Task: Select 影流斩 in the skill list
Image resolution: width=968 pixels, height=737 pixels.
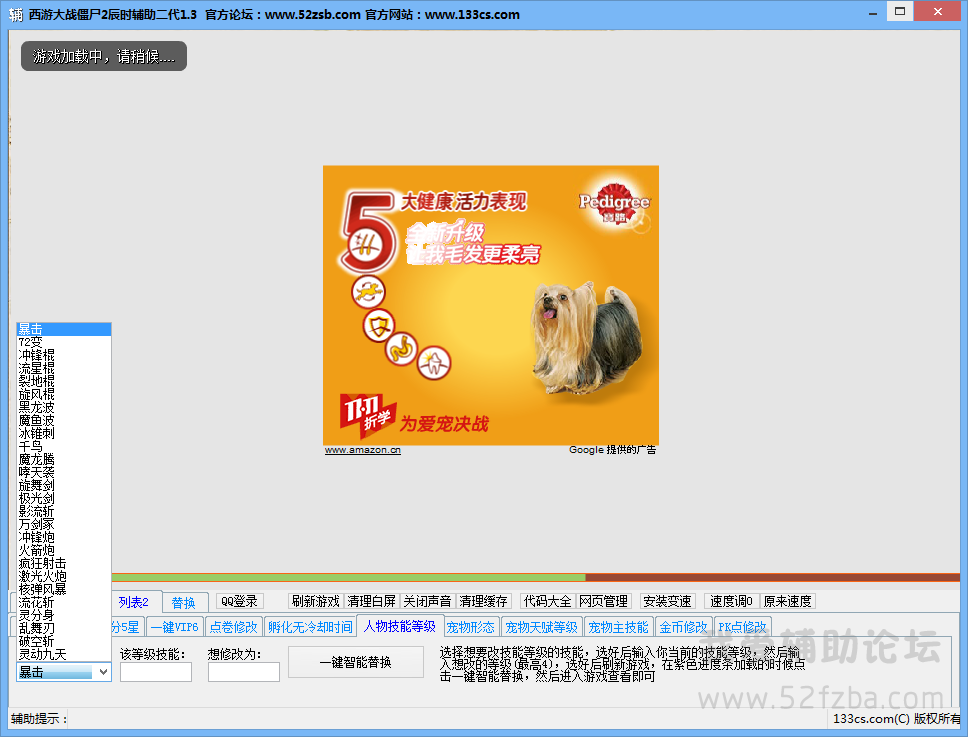Action: (64, 511)
